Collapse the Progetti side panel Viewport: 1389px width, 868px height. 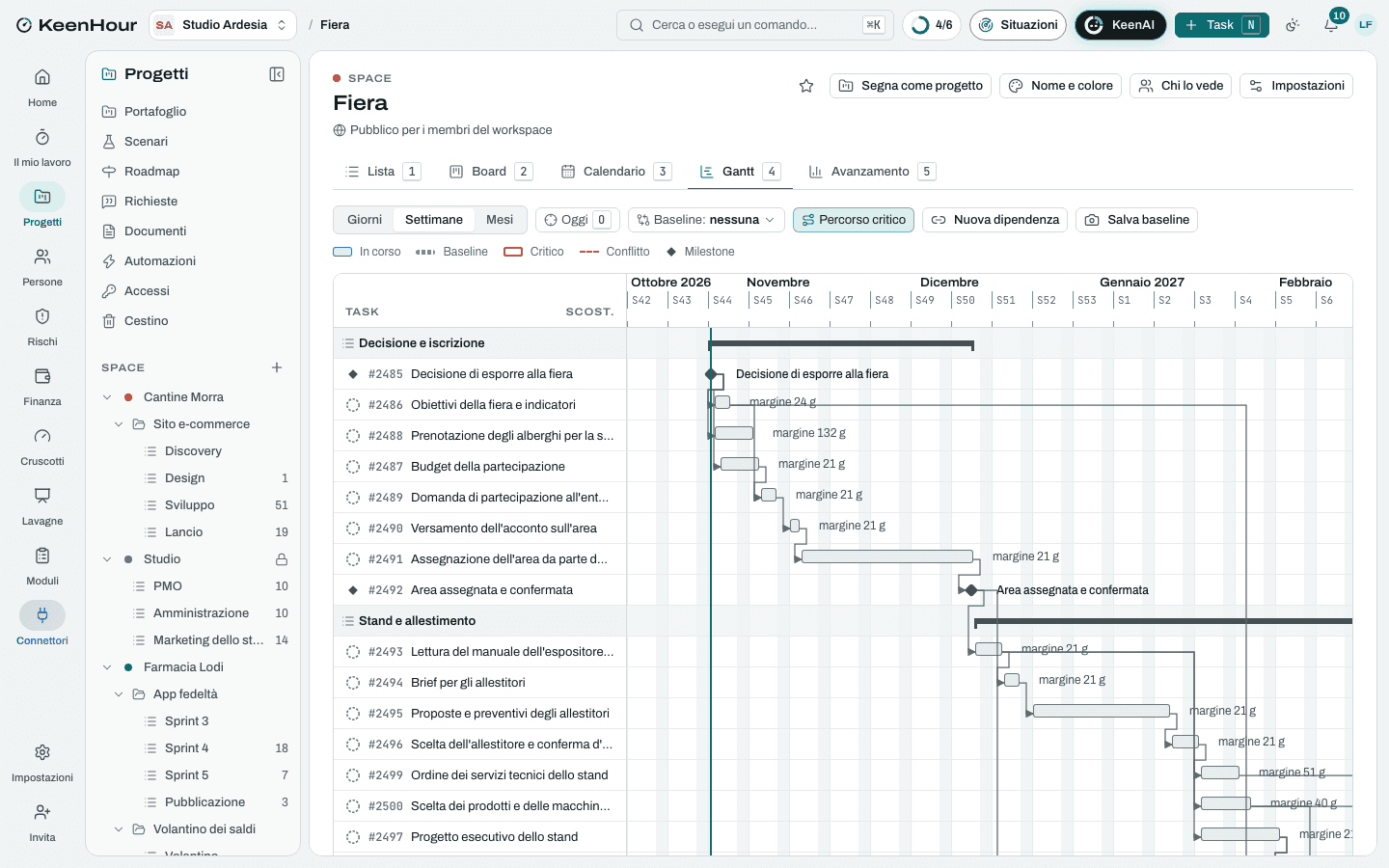(x=277, y=74)
